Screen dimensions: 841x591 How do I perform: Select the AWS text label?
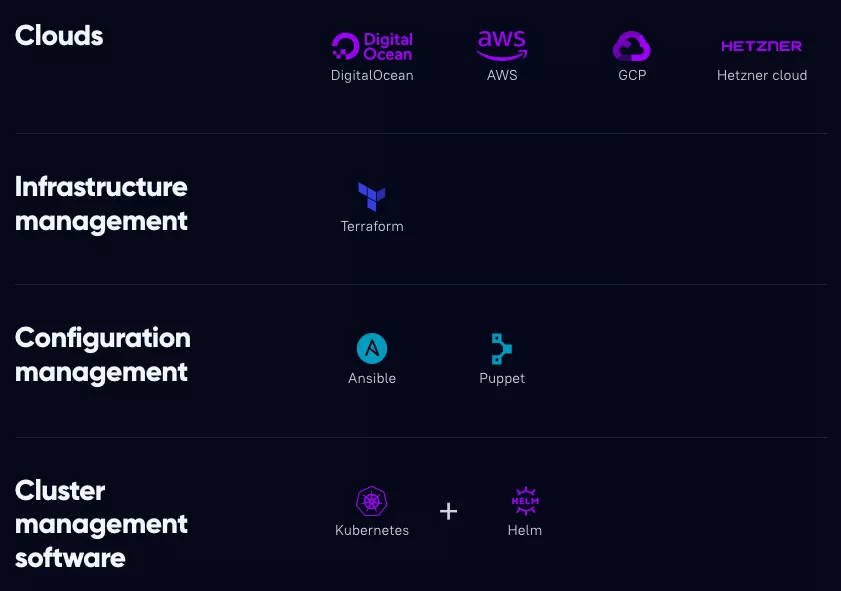pos(502,76)
